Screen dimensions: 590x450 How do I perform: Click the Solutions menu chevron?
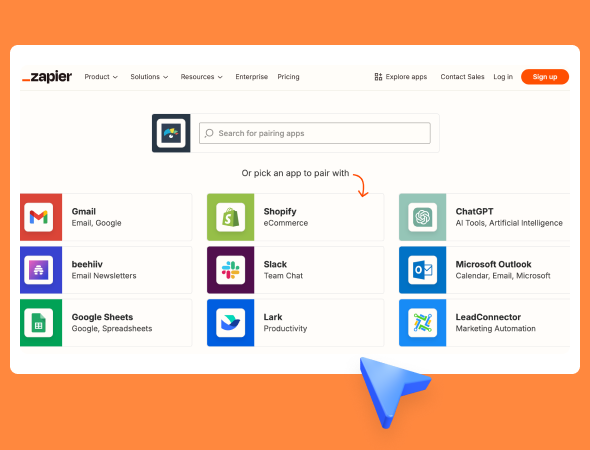point(166,77)
